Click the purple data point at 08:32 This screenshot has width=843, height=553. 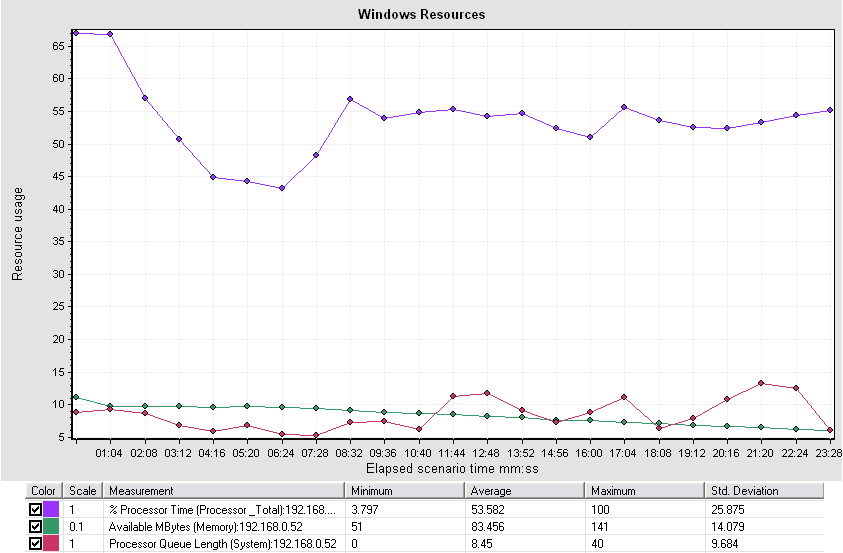(350, 99)
